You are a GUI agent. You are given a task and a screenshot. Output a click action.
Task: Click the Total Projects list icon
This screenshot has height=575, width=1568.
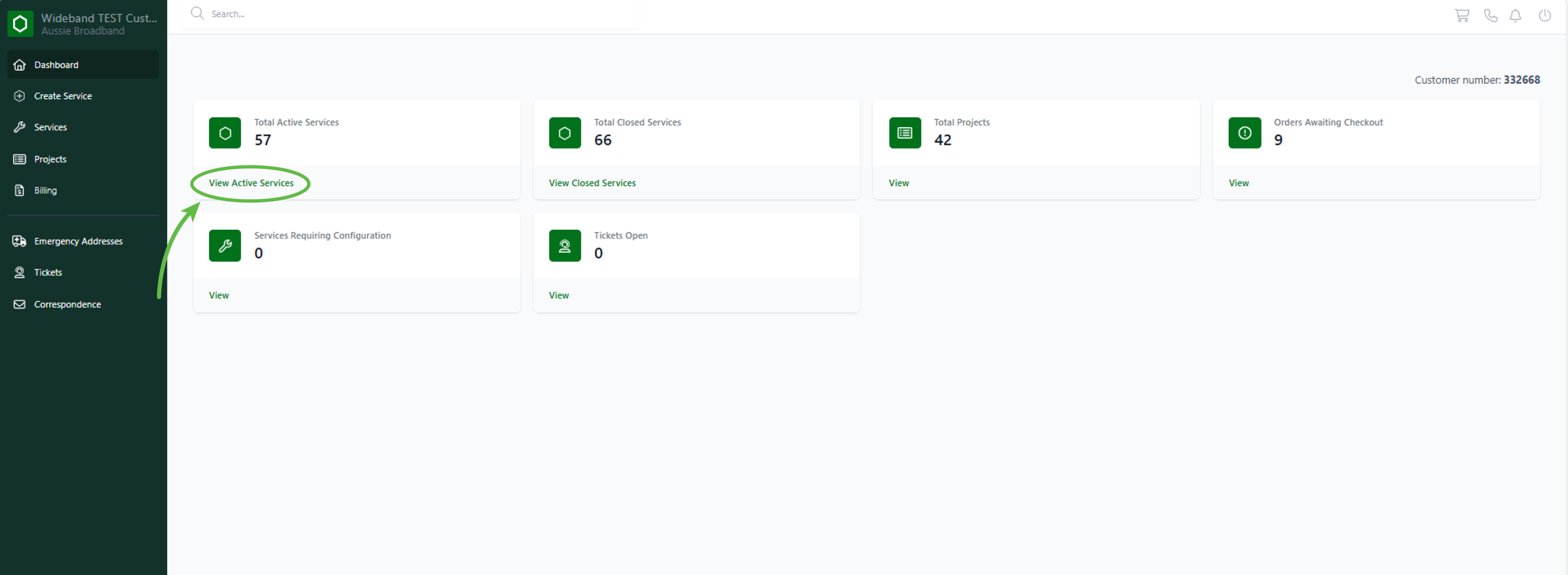pyautogui.click(x=905, y=133)
